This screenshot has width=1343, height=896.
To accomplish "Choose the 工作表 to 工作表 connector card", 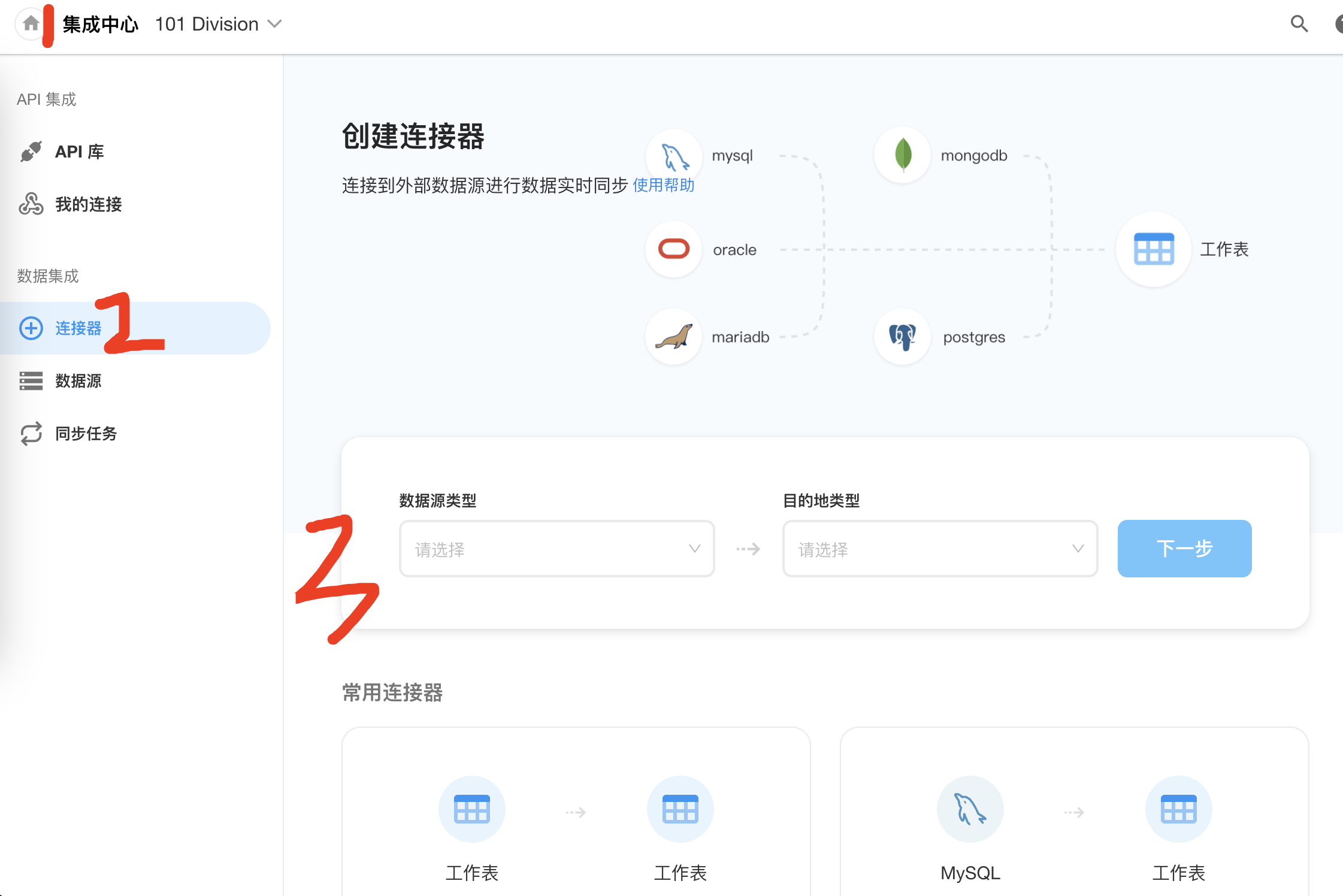I will pyautogui.click(x=576, y=812).
